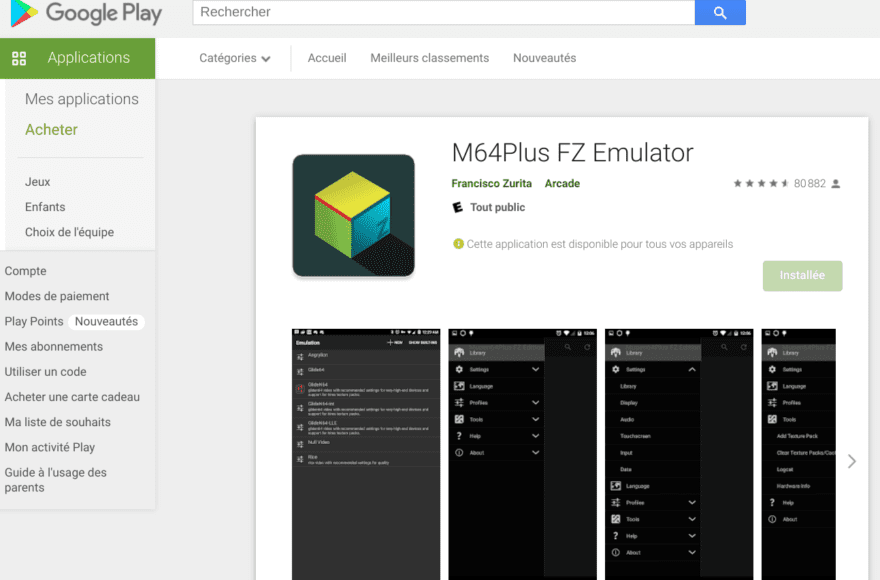Open Ma liste de souhaits
The width and height of the screenshot is (880, 580).
[57, 422]
